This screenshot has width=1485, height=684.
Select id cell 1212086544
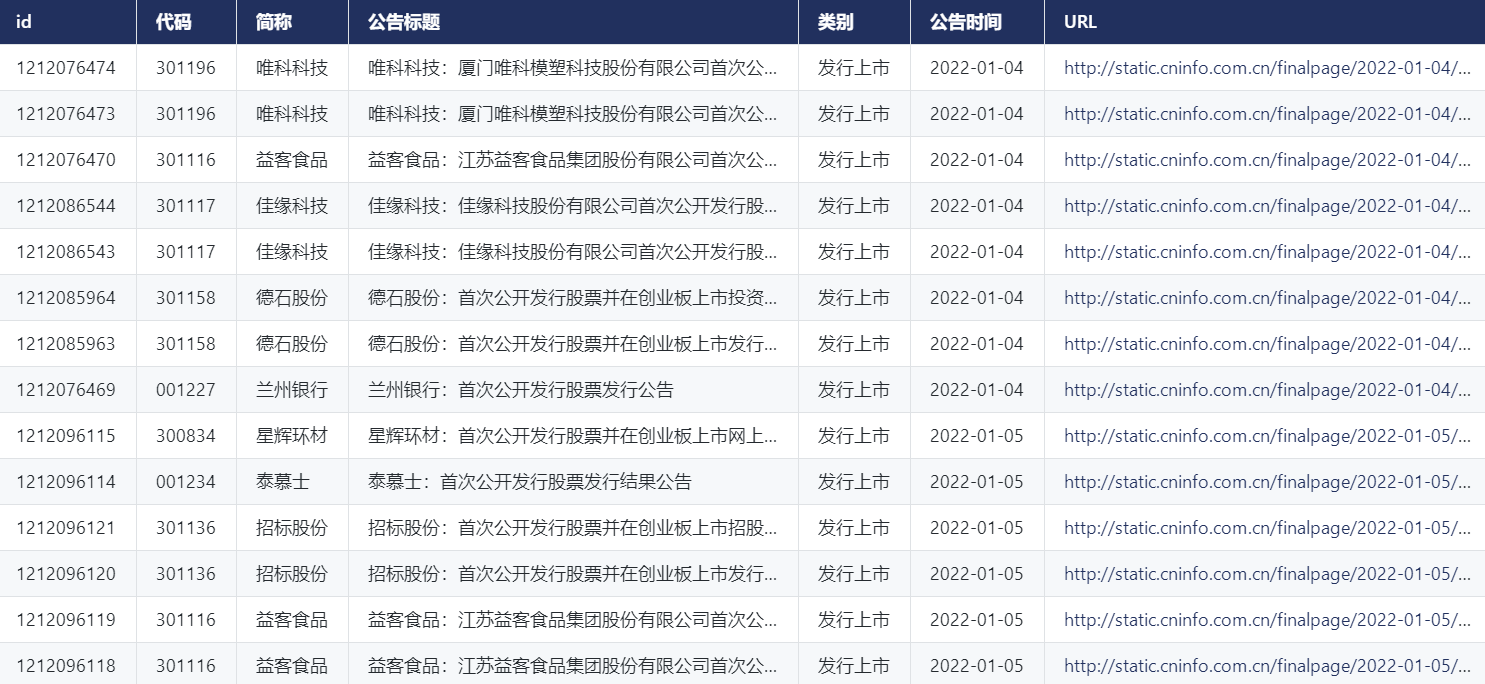[66, 206]
